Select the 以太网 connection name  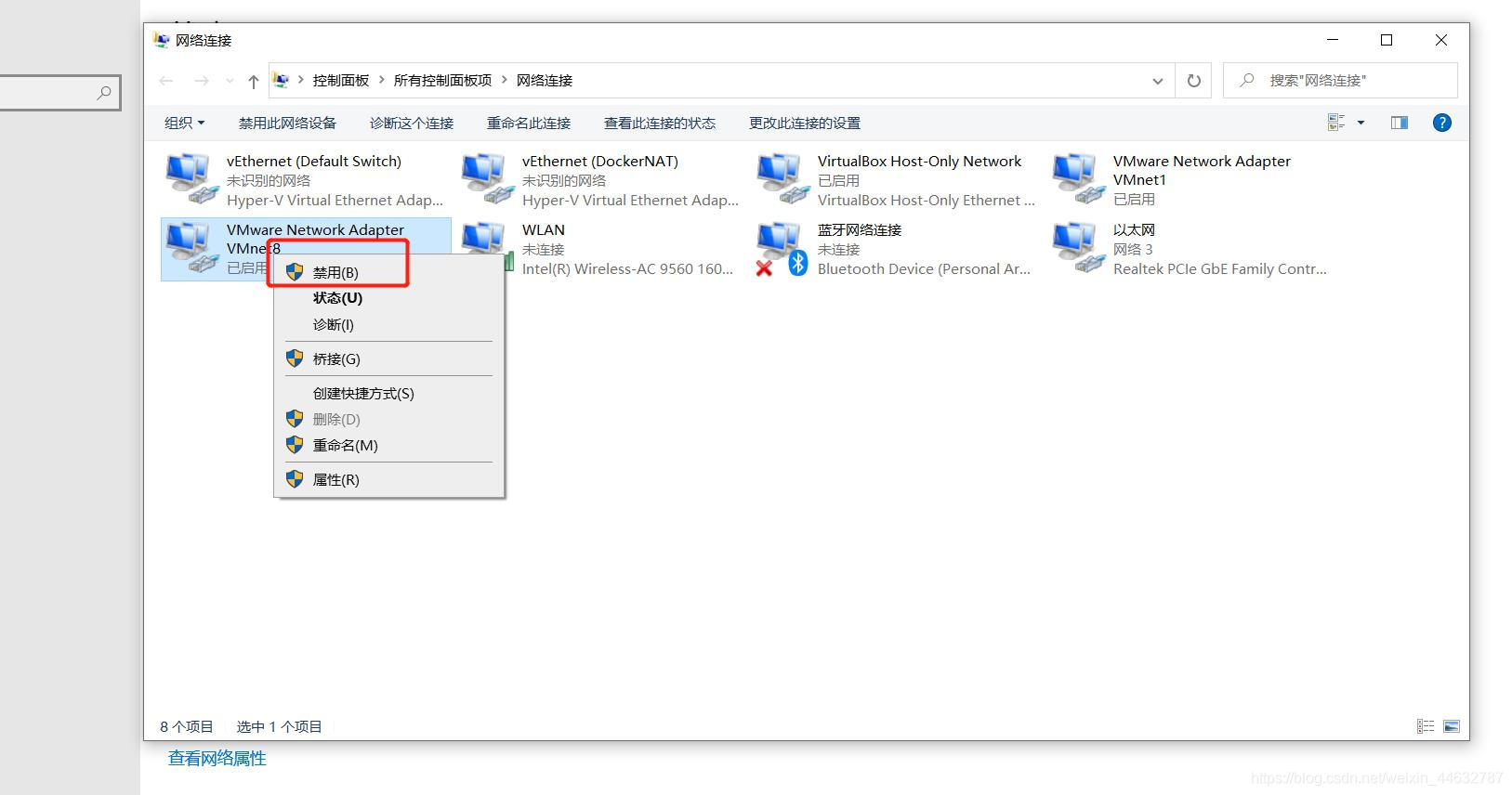tap(1134, 229)
